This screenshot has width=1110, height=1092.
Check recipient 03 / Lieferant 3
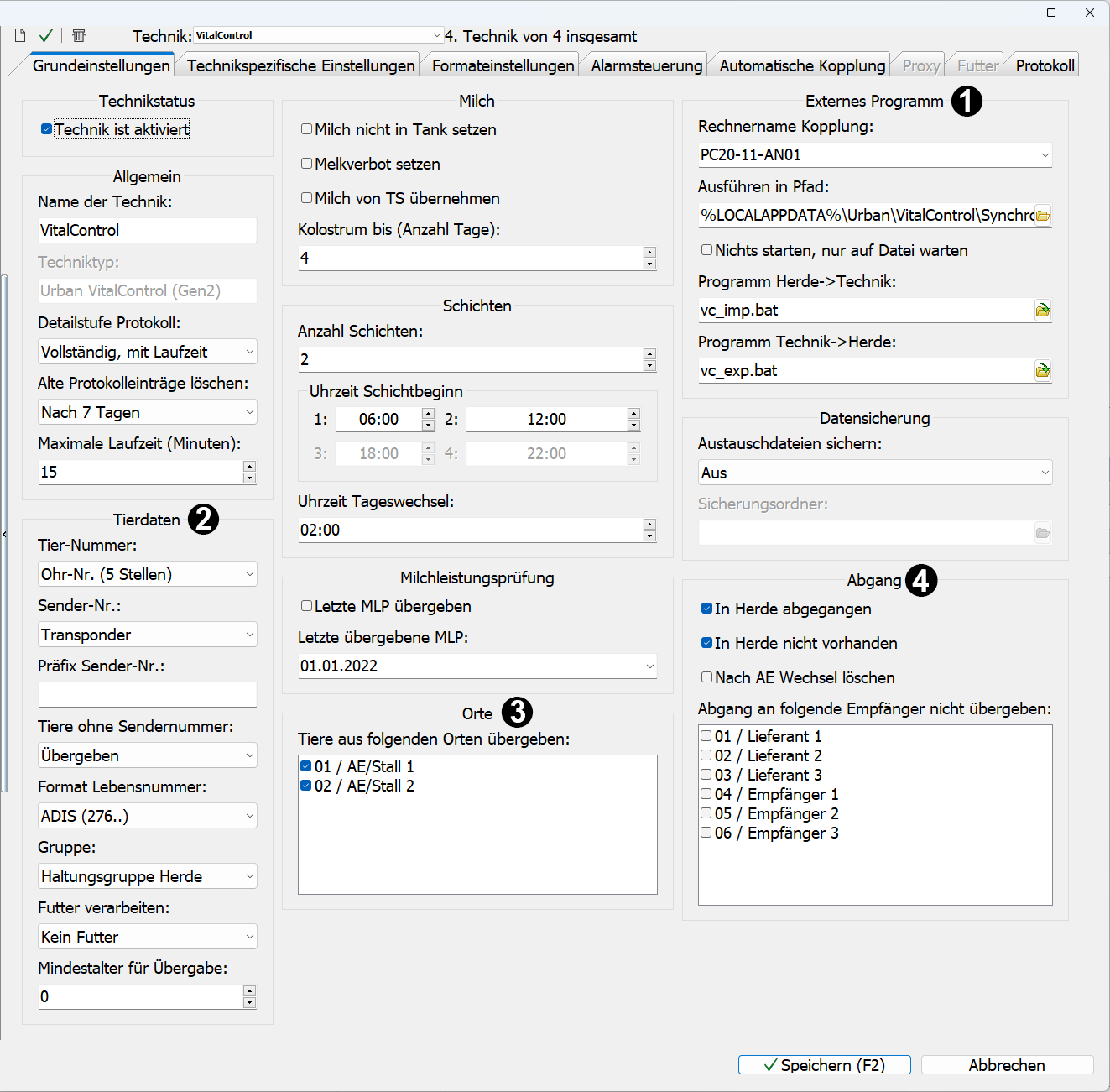point(706,775)
